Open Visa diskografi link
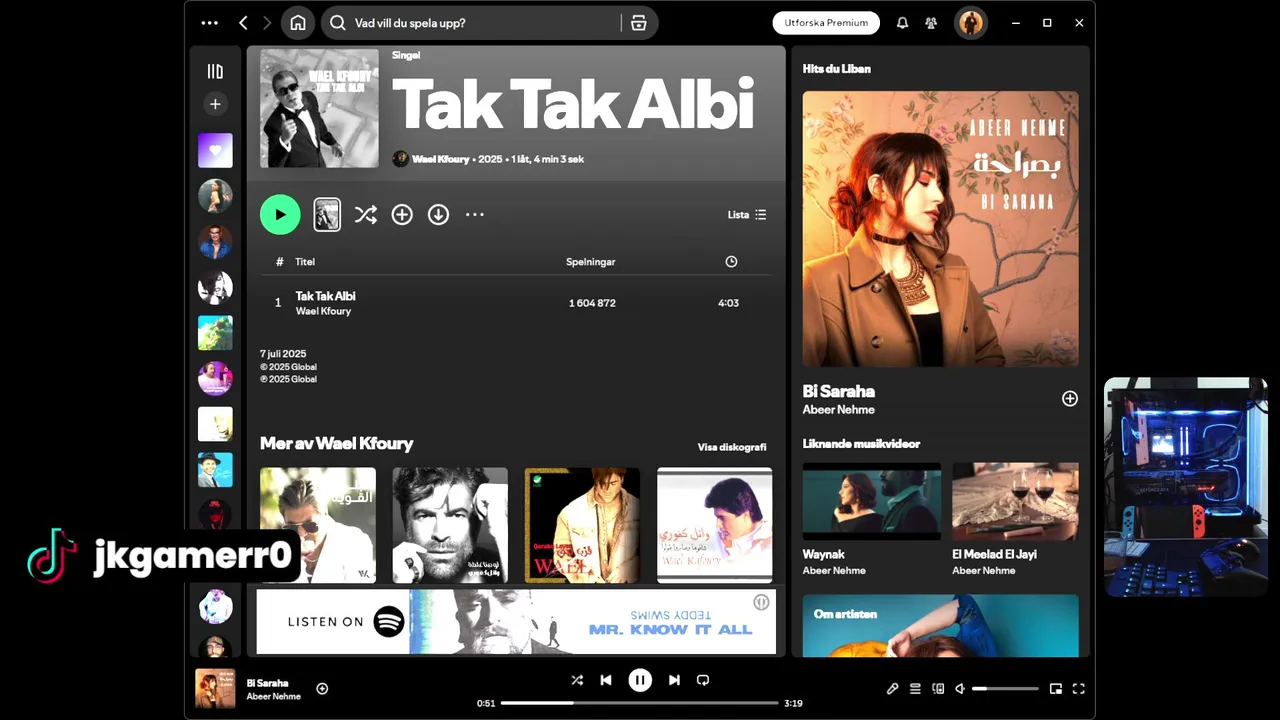Screen dimensions: 1280x720 click(732, 447)
